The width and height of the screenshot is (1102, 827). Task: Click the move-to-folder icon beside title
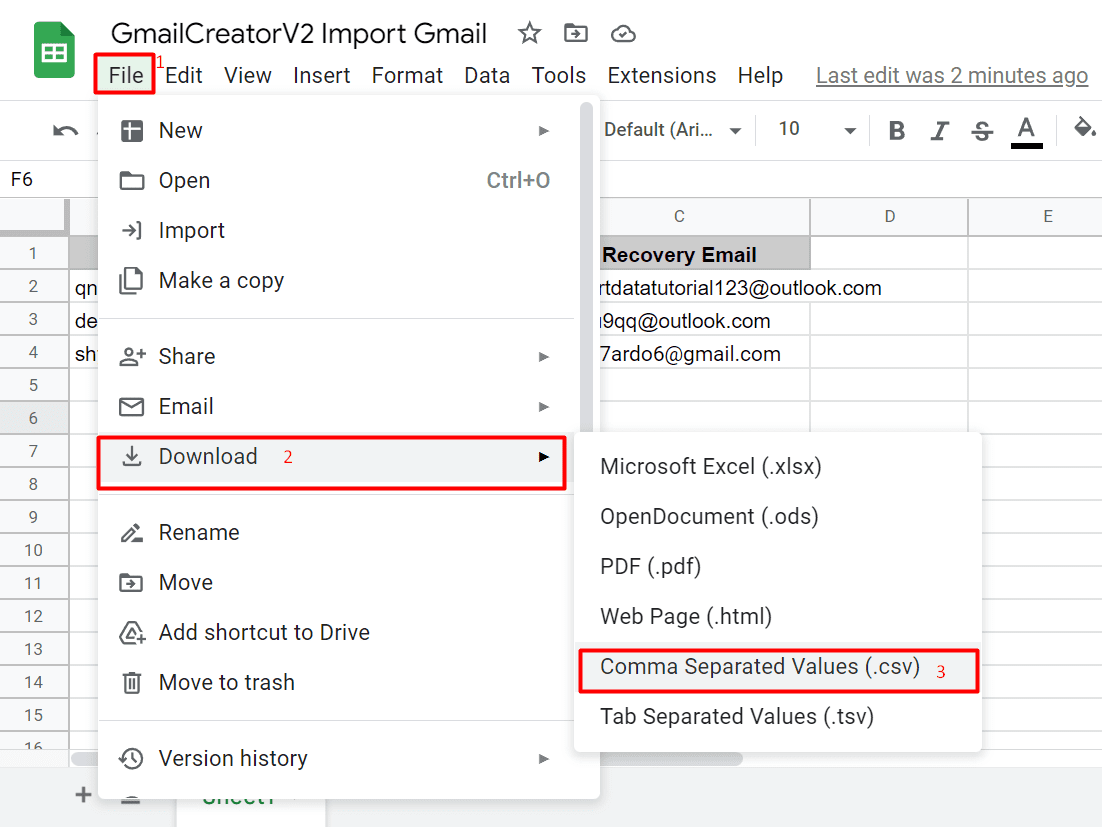pyautogui.click(x=576, y=33)
